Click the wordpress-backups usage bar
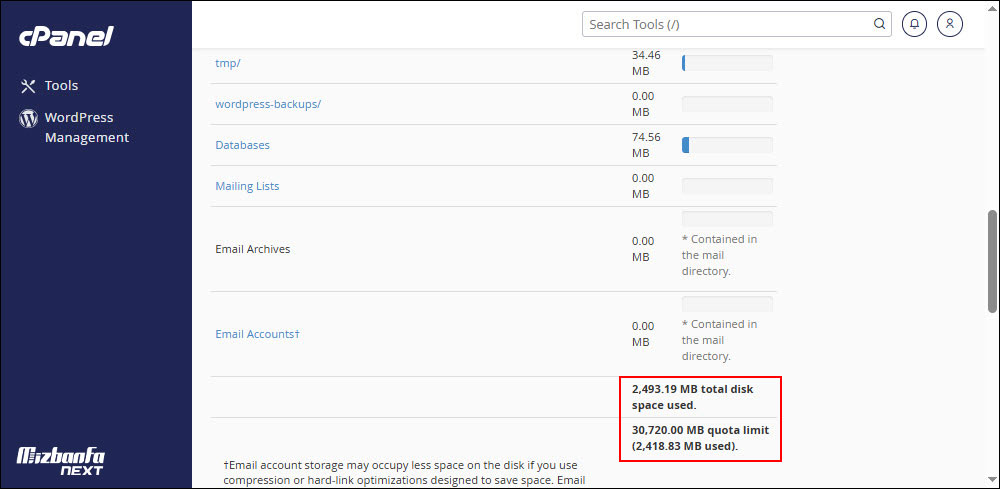1000x489 pixels. [x=727, y=104]
